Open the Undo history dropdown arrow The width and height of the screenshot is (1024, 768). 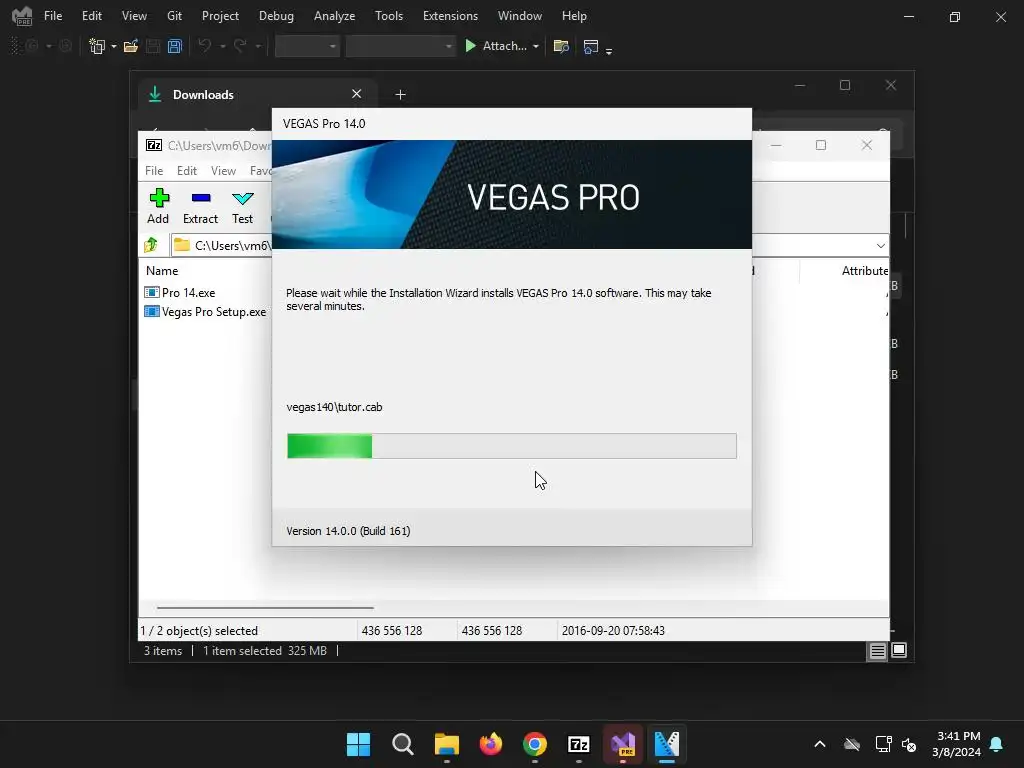[x=223, y=46]
